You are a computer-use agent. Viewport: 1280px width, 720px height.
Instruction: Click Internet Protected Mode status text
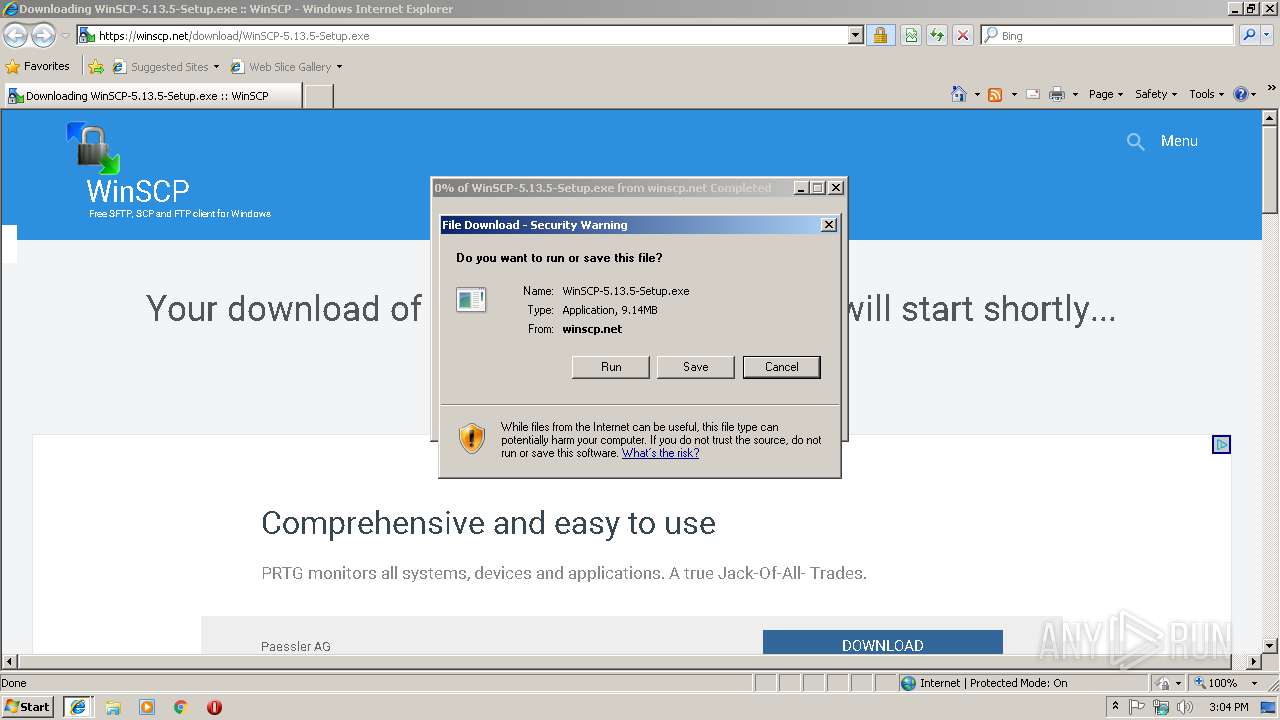(x=993, y=683)
